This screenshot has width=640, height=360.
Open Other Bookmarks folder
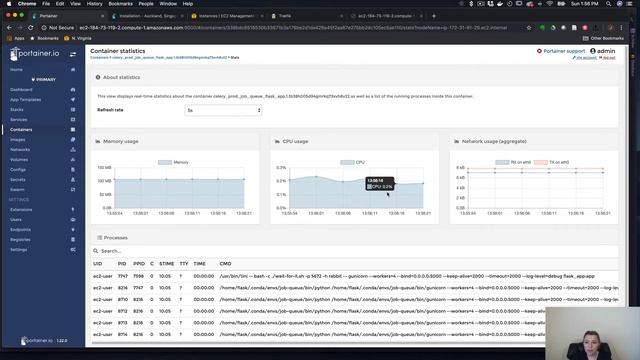(603, 38)
